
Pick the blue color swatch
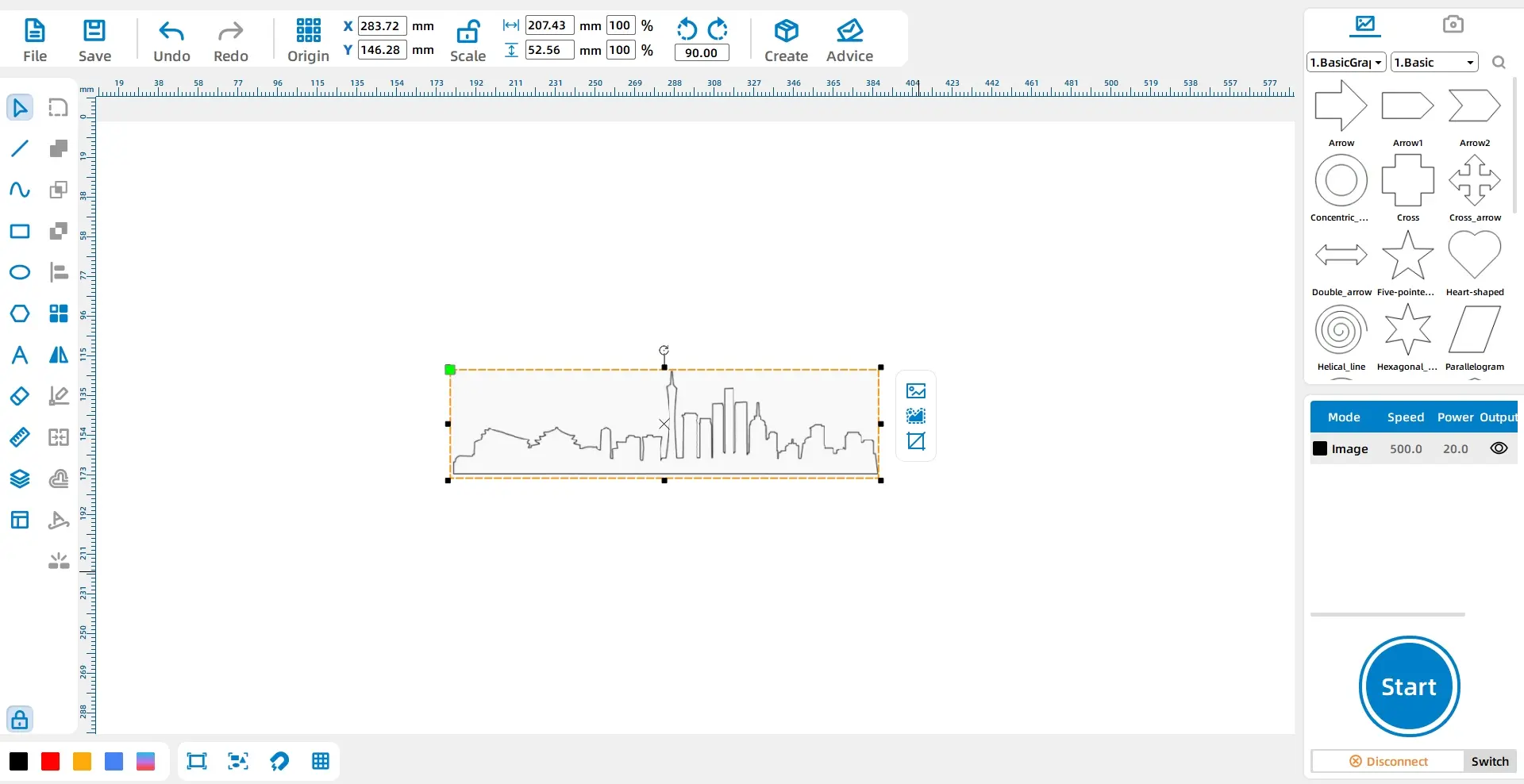coord(114,762)
